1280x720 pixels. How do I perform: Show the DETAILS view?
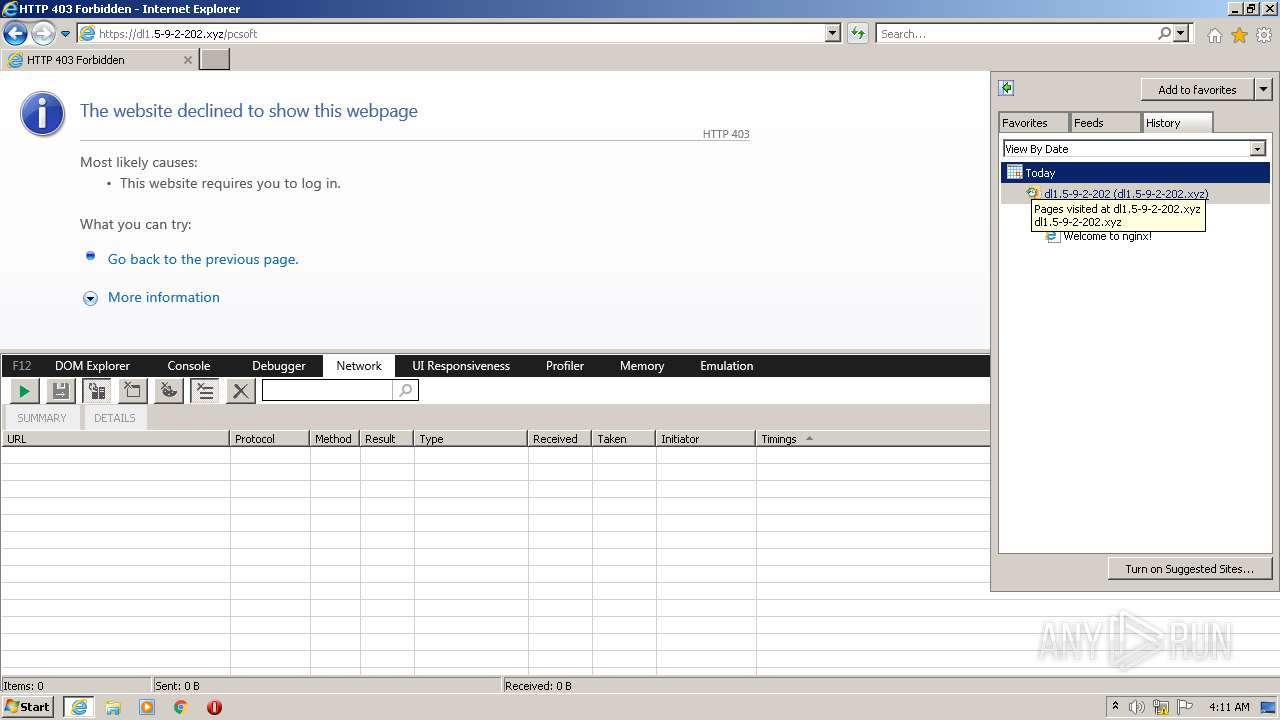click(115, 418)
